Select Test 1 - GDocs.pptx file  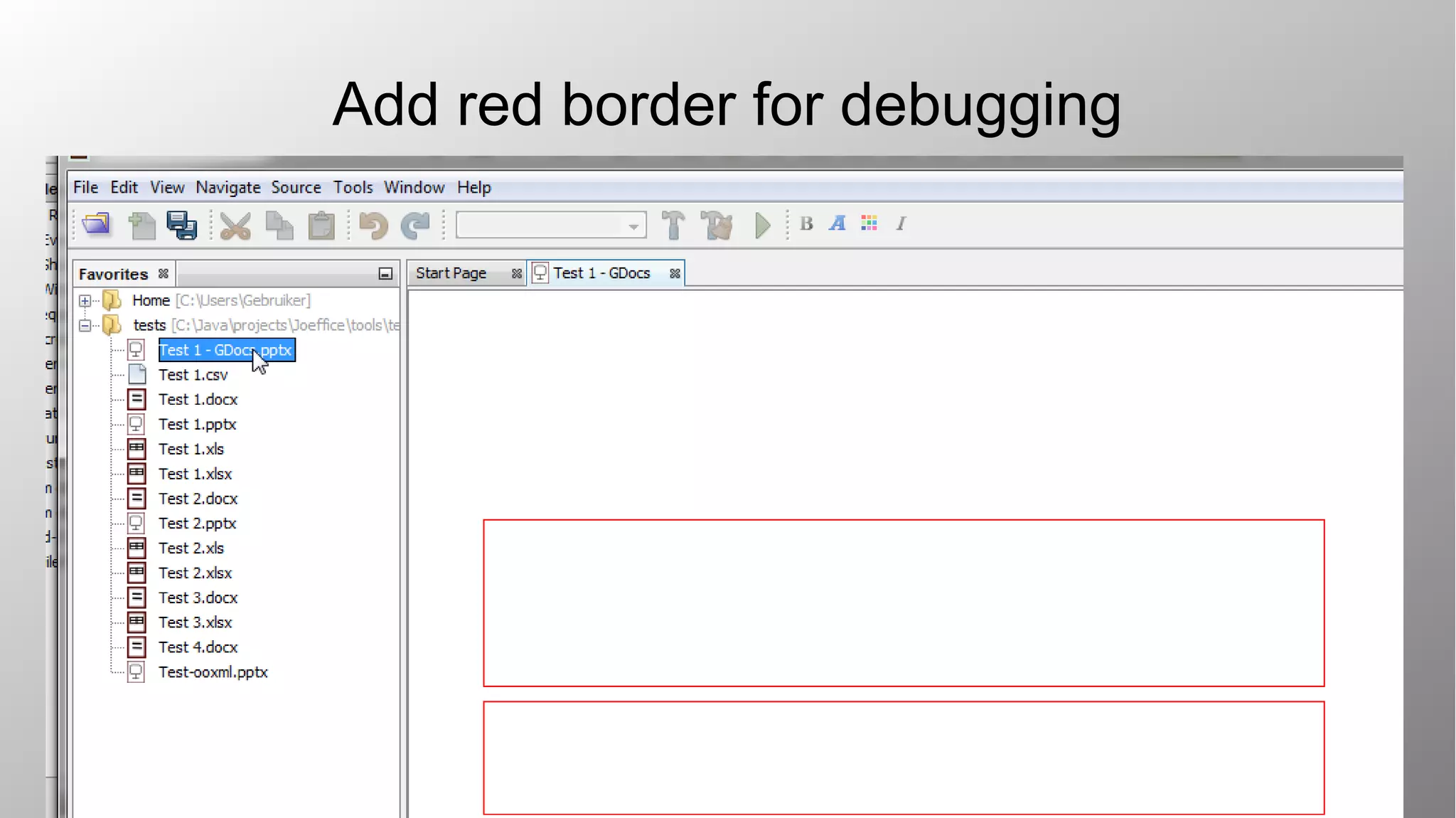click(226, 350)
